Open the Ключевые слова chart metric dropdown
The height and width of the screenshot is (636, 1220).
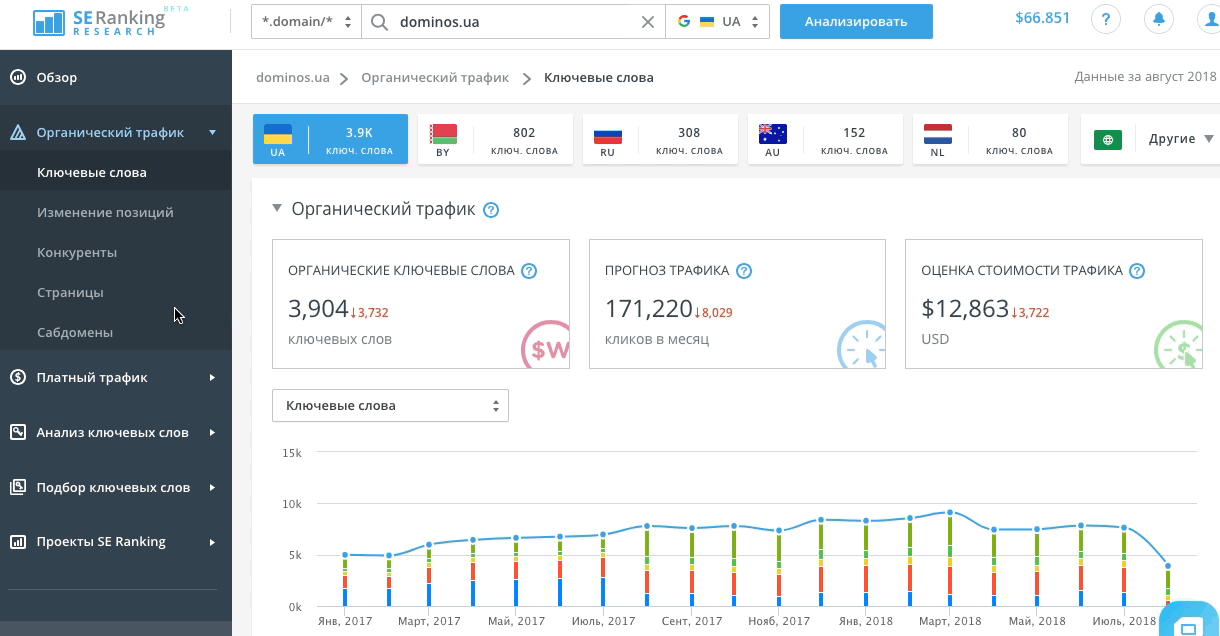point(390,406)
